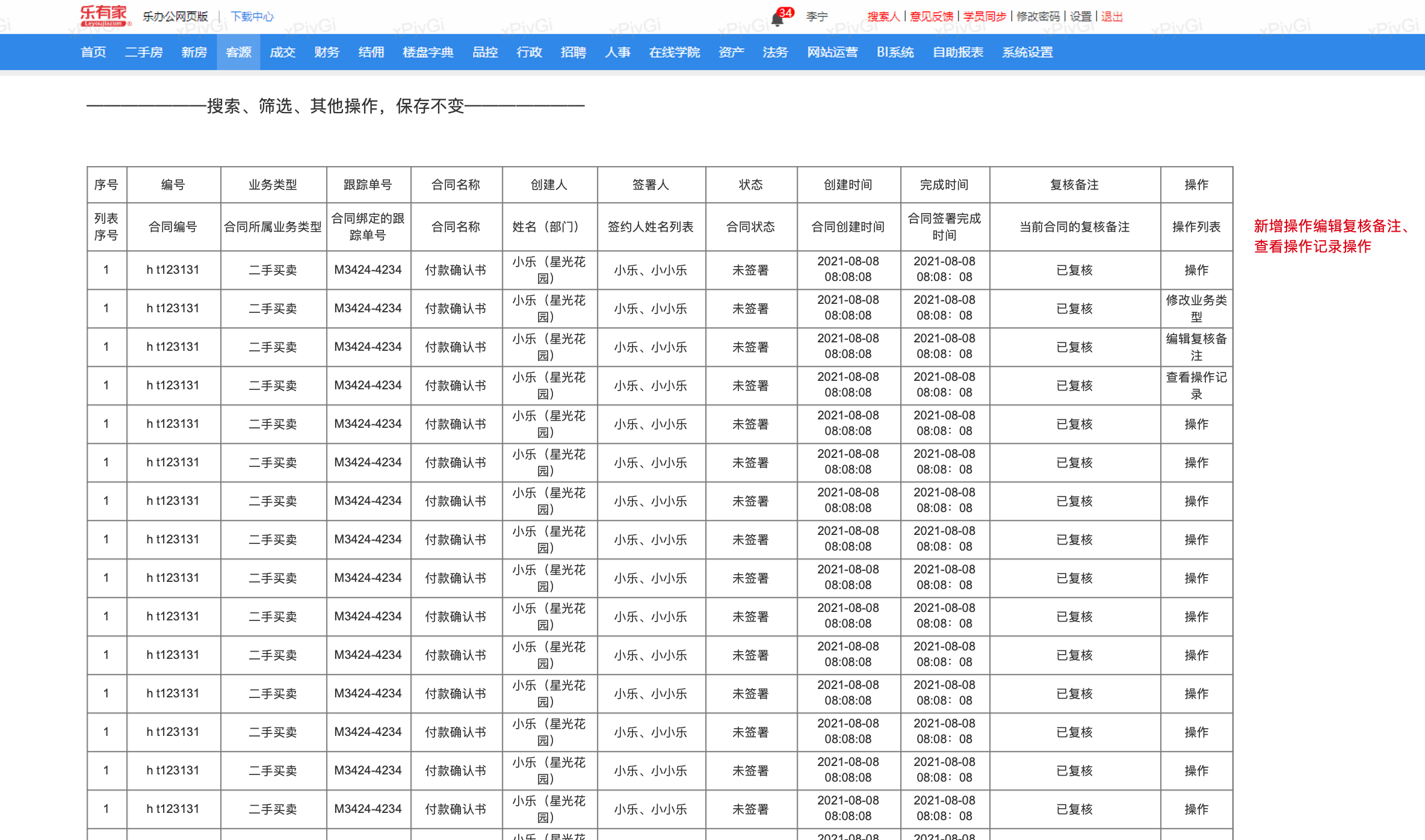The image size is (1425, 840).
Task: Open the BI系统 menu
Action: point(895,52)
